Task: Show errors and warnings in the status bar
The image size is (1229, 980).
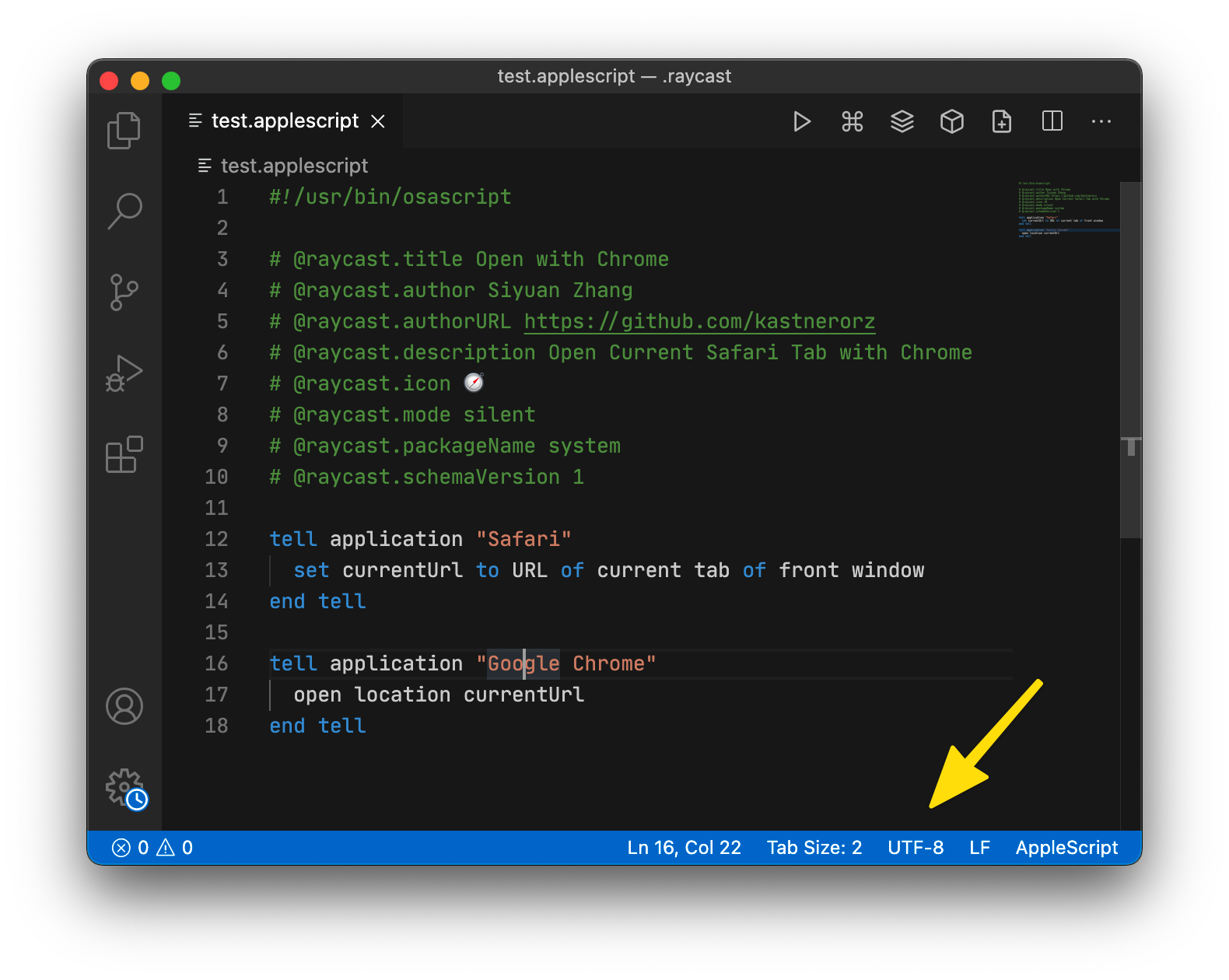Action: click(x=152, y=848)
